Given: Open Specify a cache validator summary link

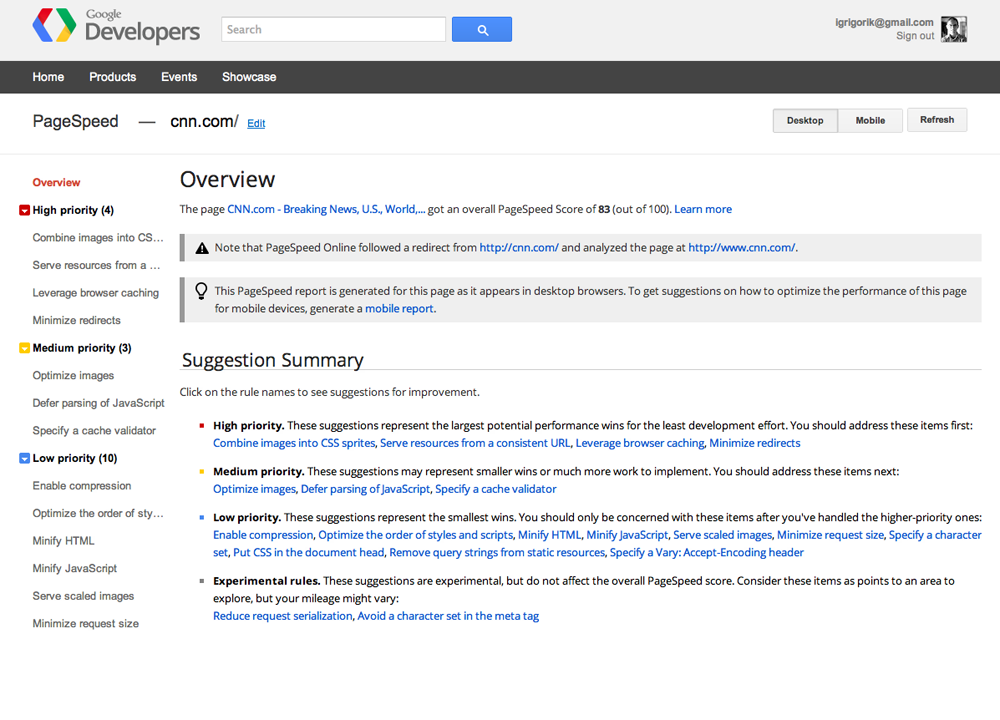Looking at the screenshot, I should [x=496, y=489].
